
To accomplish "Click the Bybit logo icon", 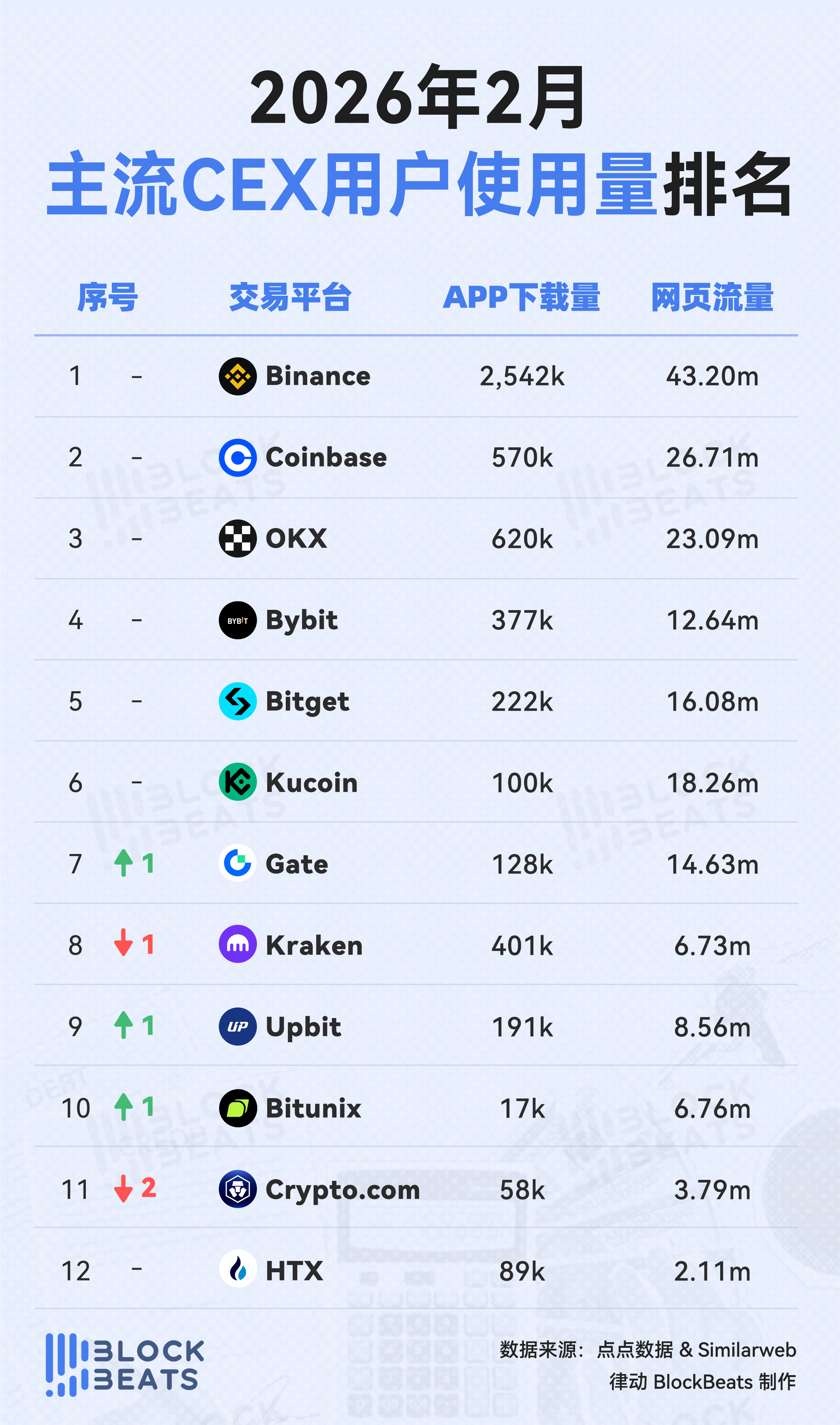I will 238,620.
